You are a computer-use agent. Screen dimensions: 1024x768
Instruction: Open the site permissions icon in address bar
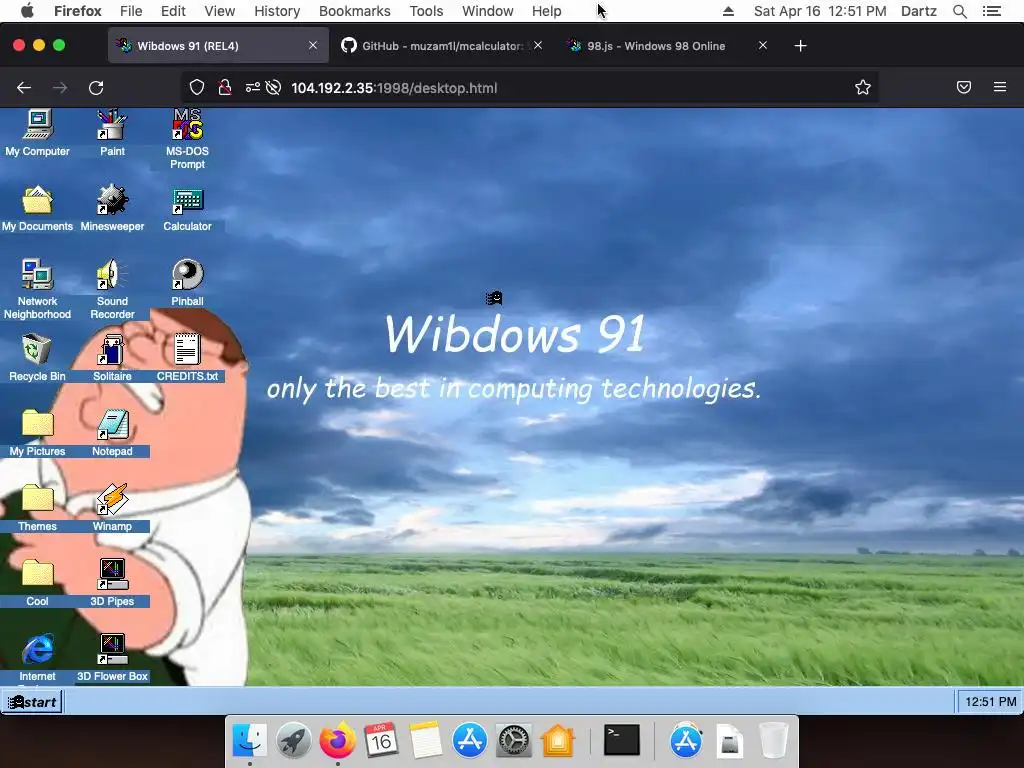coord(253,88)
